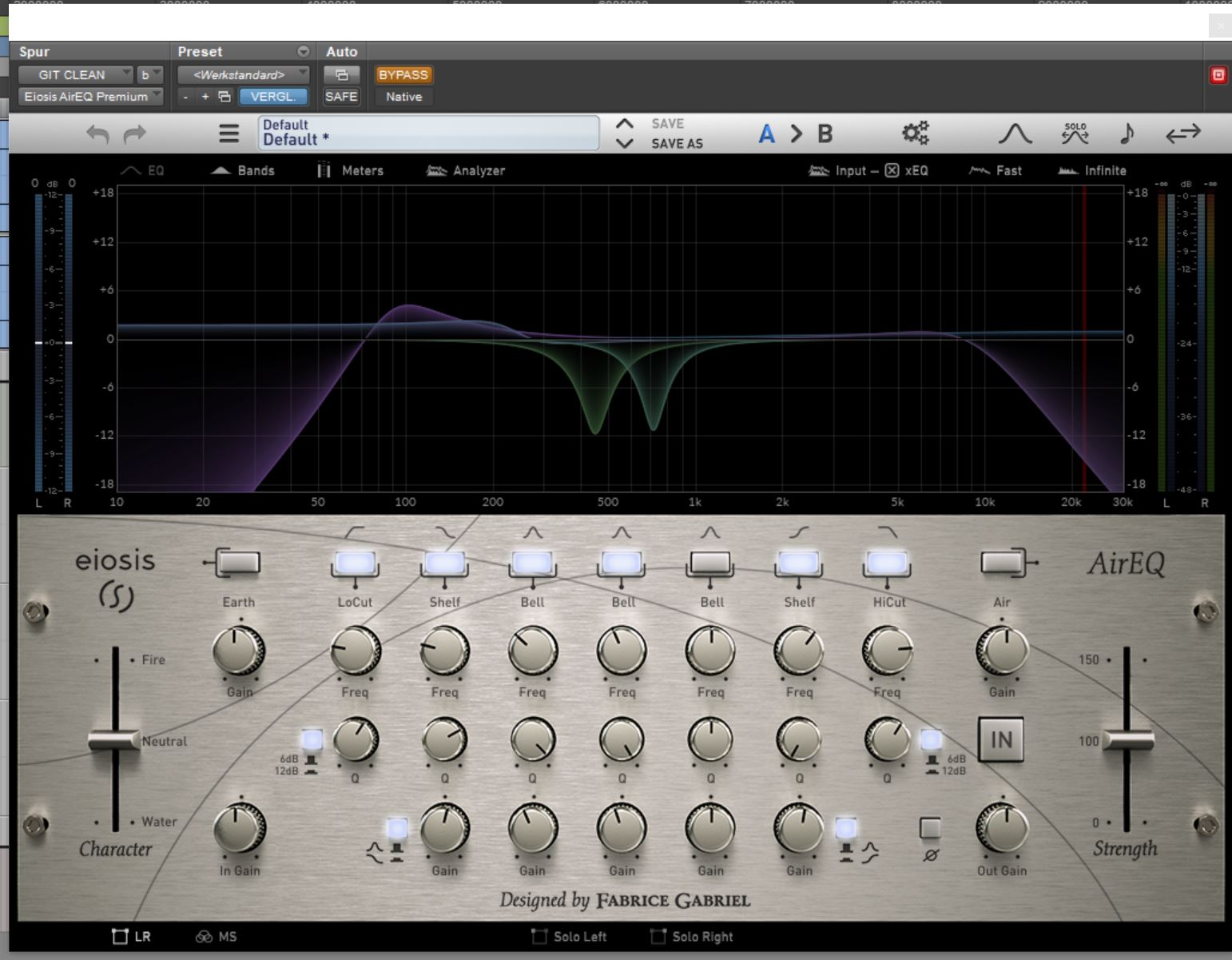Click the double-arrow resize icon
Screen dimensions: 1232x960
click(x=1182, y=133)
